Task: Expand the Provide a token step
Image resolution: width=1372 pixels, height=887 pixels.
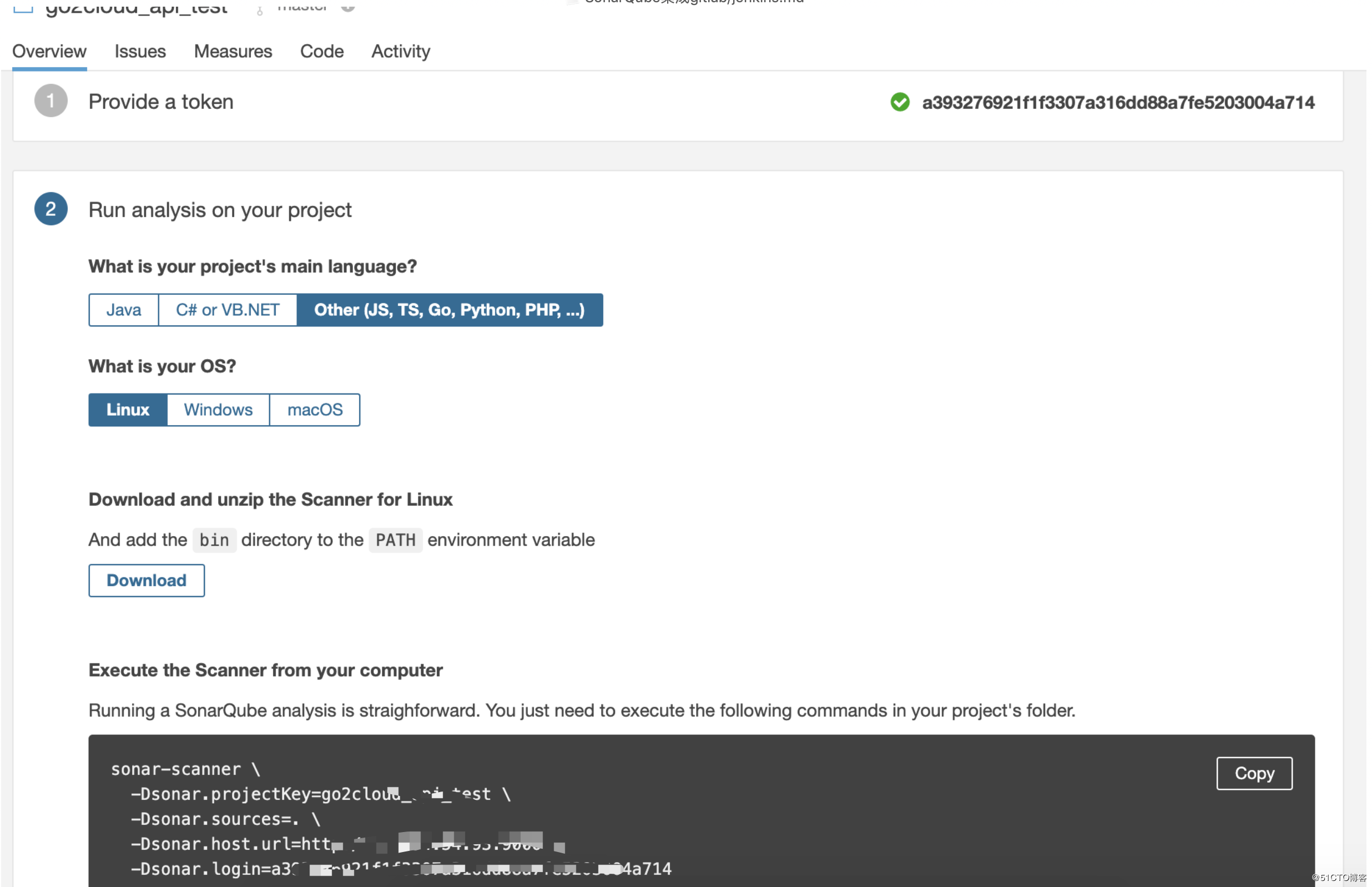Action: point(160,102)
